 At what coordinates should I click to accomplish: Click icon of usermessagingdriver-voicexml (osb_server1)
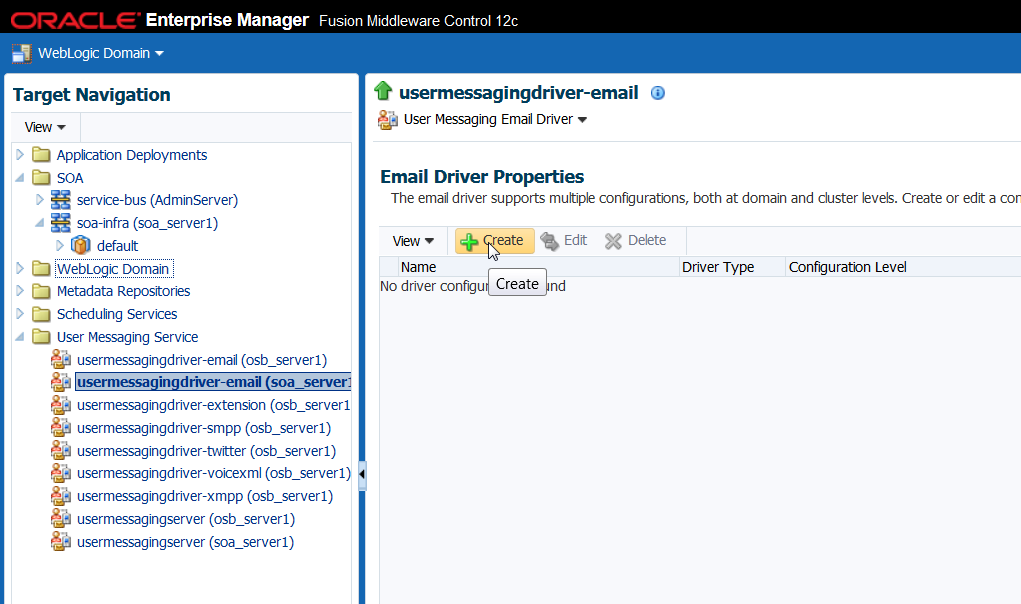point(61,473)
